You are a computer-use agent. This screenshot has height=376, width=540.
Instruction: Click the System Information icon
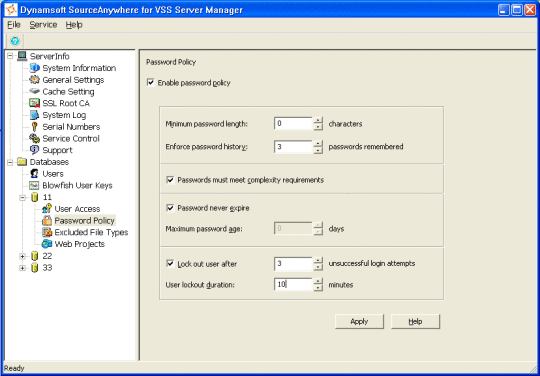(x=34, y=68)
